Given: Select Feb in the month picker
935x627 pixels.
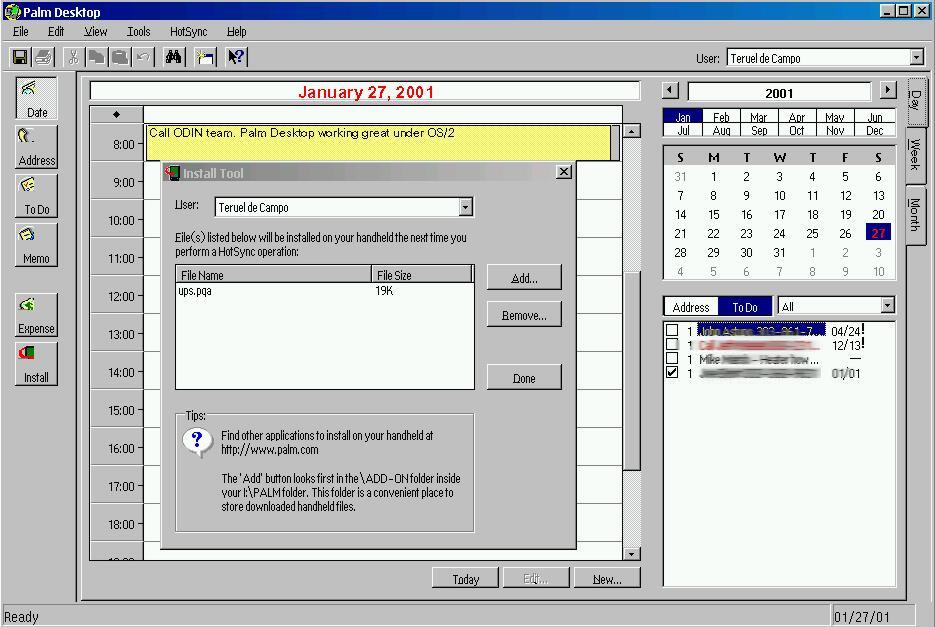Looking at the screenshot, I should [x=722, y=117].
